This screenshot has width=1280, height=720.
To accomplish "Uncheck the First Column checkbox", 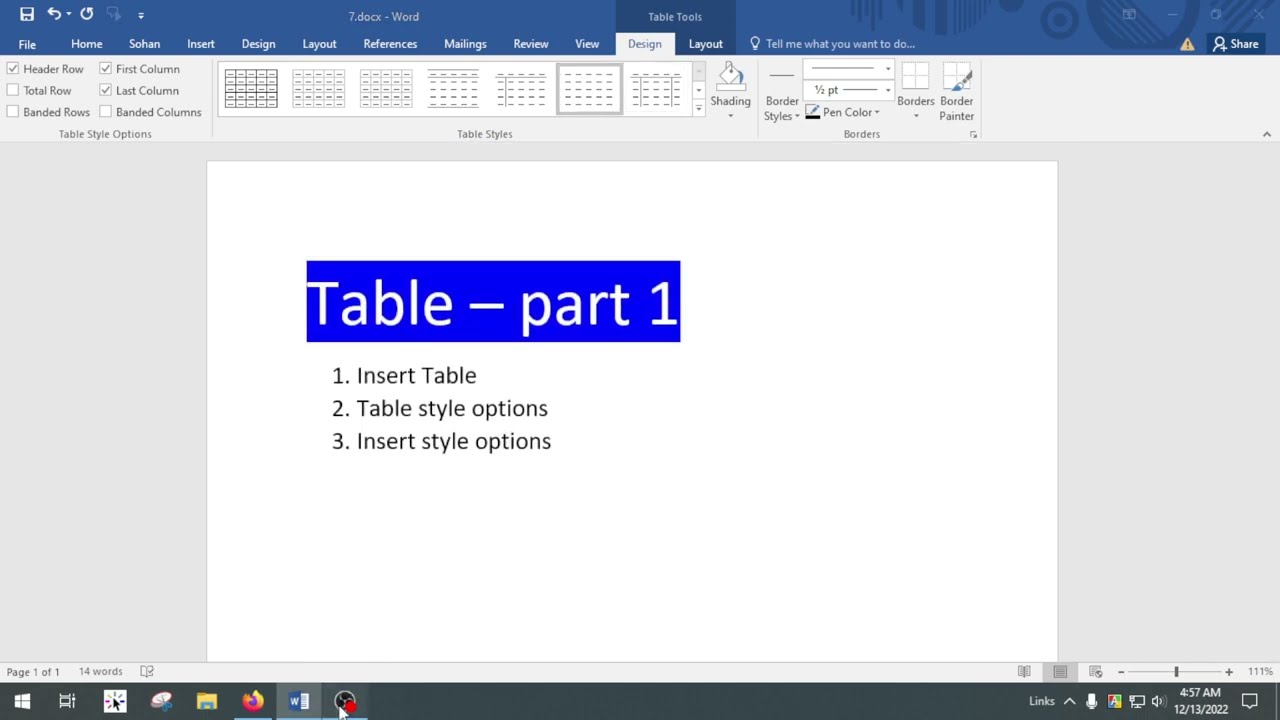I will (105, 69).
